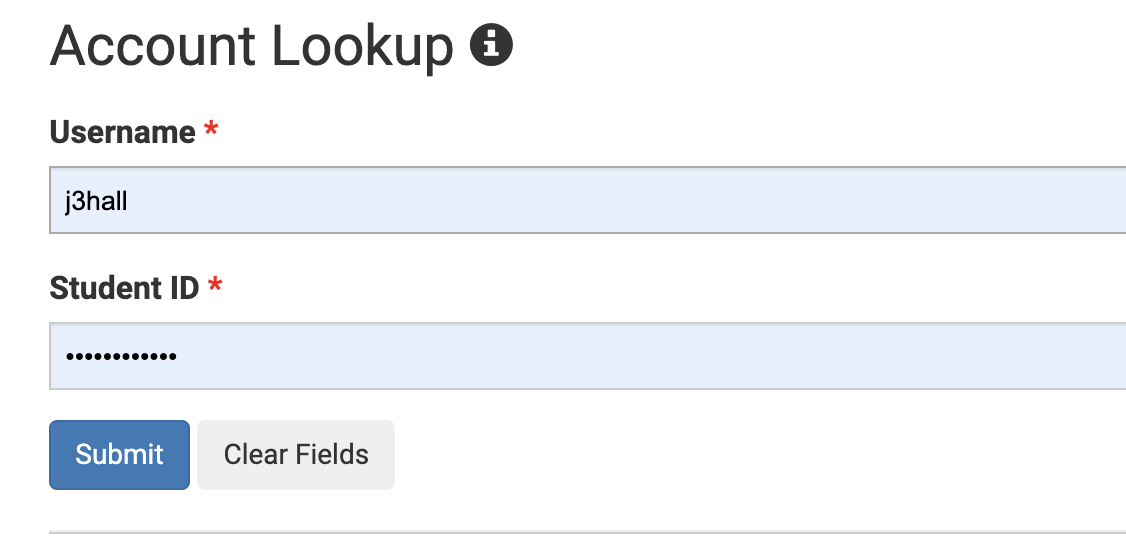Place cursor on the masked Student ID dots
This screenshot has width=1126, height=536.
coord(121,356)
